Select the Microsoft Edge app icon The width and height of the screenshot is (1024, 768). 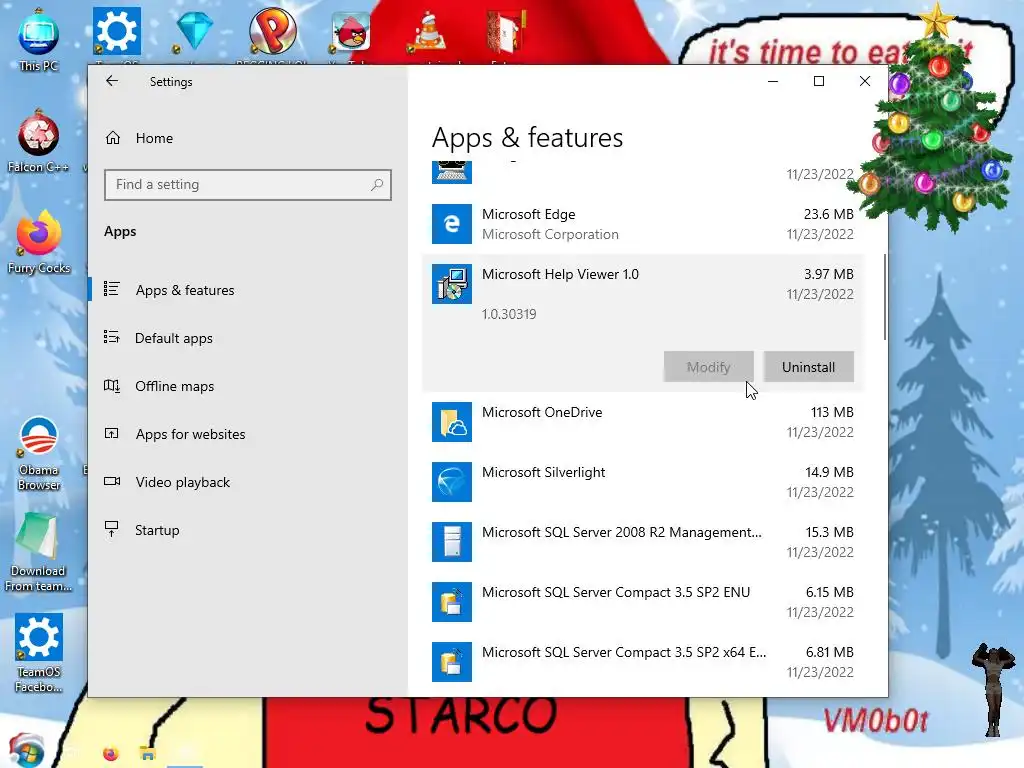click(452, 224)
